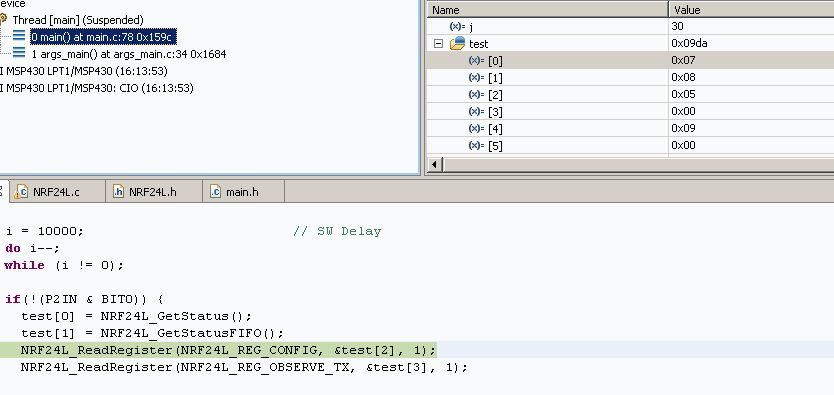This screenshot has width=834, height=395.
Task: Click the main.h file tab icon
Action: point(215,191)
